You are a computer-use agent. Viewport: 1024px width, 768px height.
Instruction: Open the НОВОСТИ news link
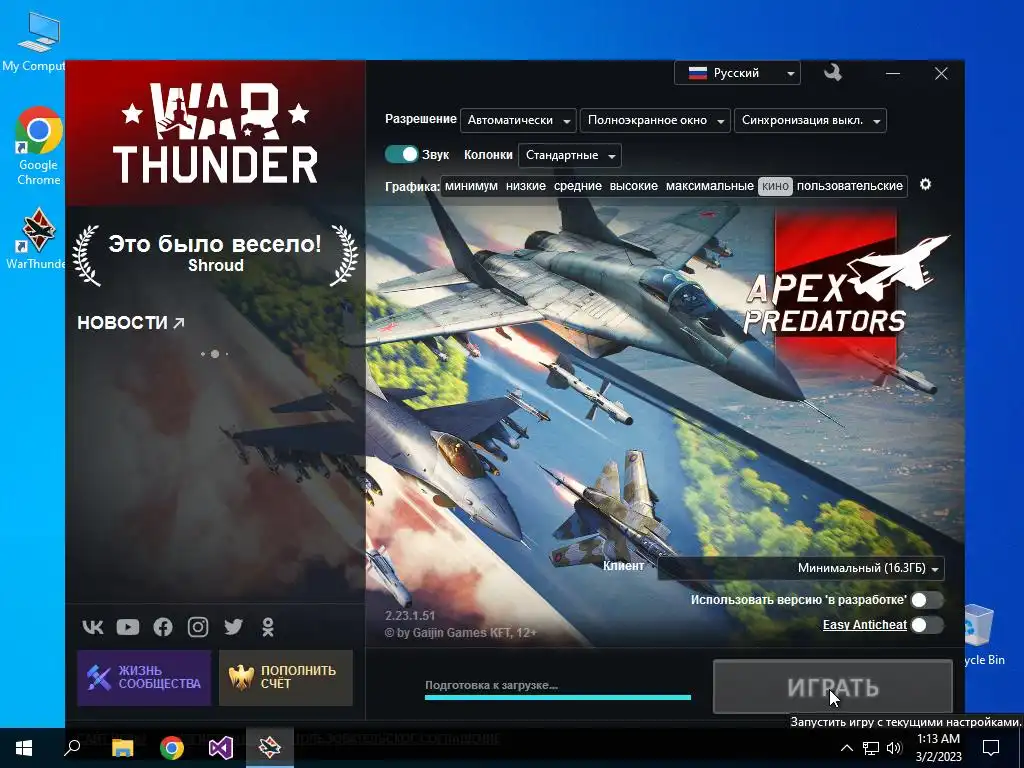(131, 323)
